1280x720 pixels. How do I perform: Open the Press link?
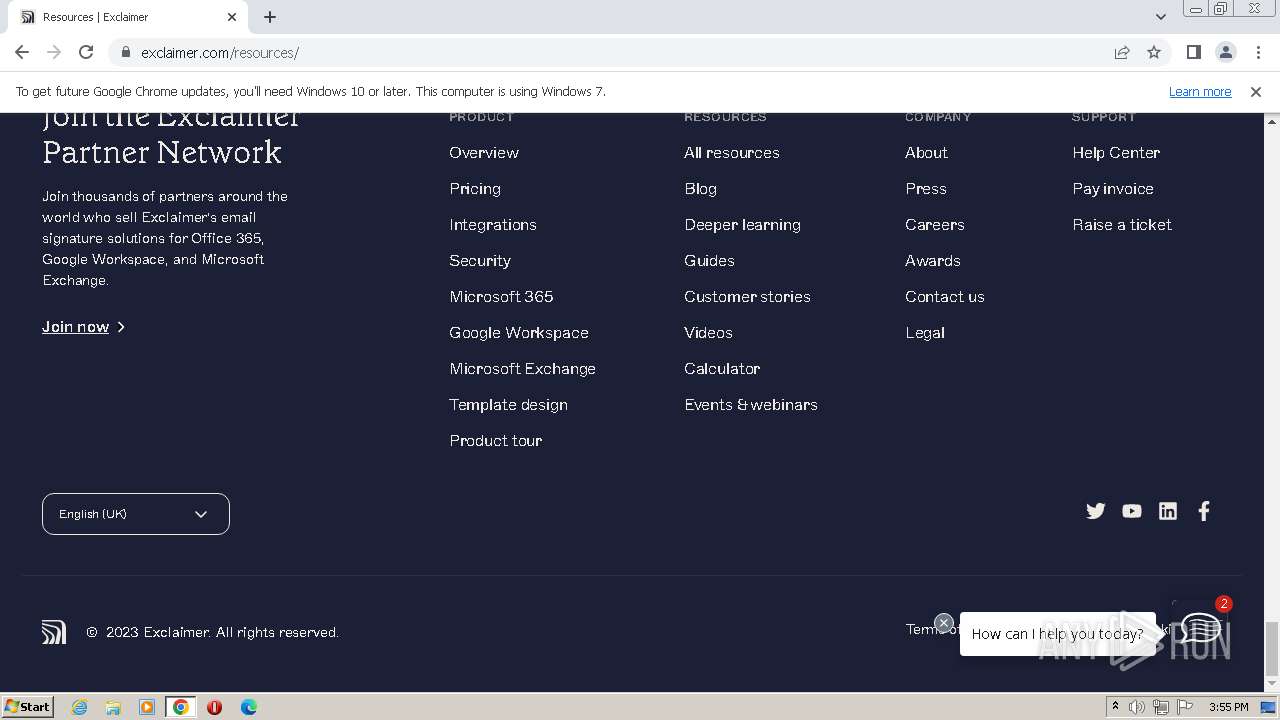point(926,189)
